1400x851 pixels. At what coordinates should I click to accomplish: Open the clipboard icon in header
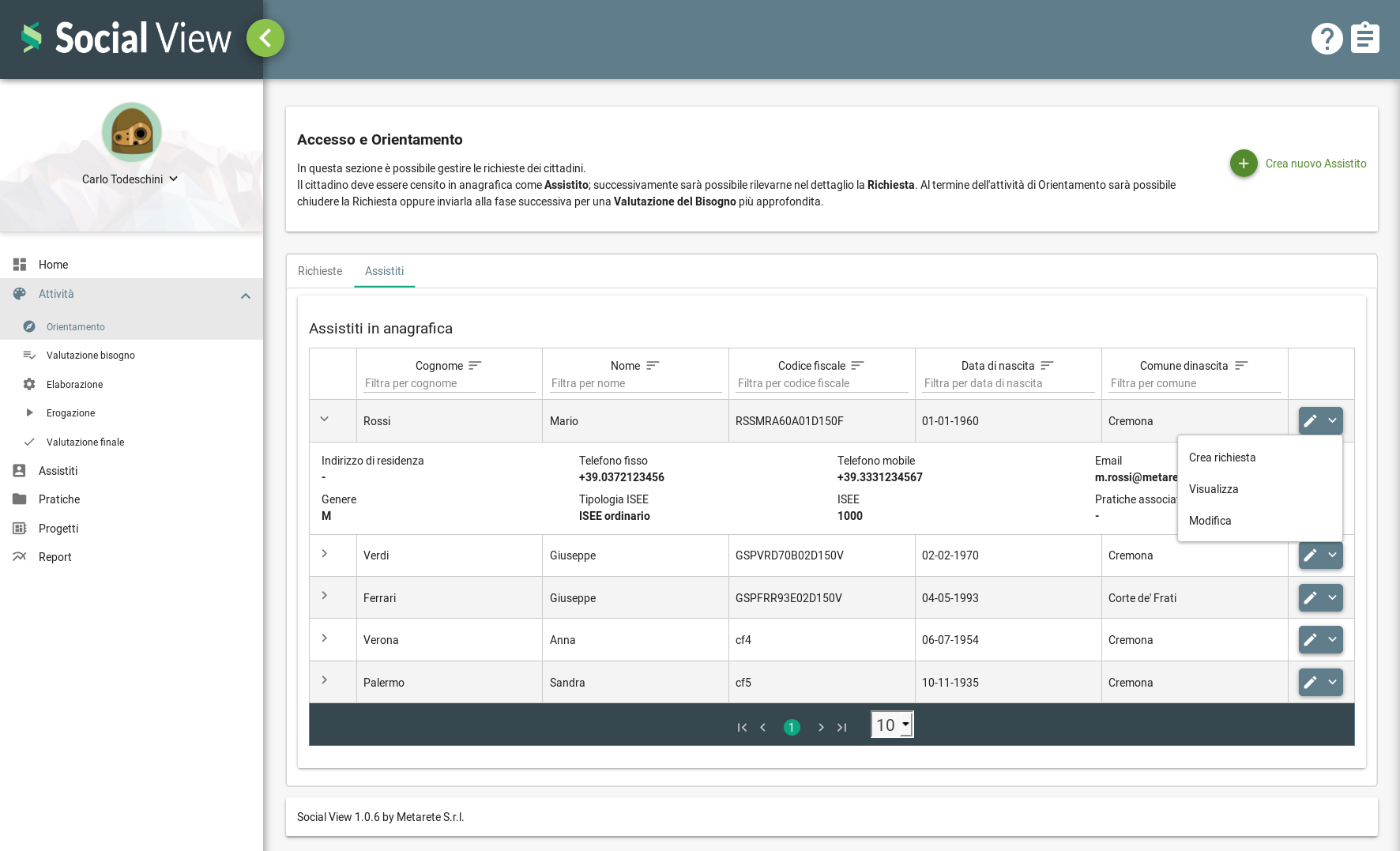[1364, 38]
